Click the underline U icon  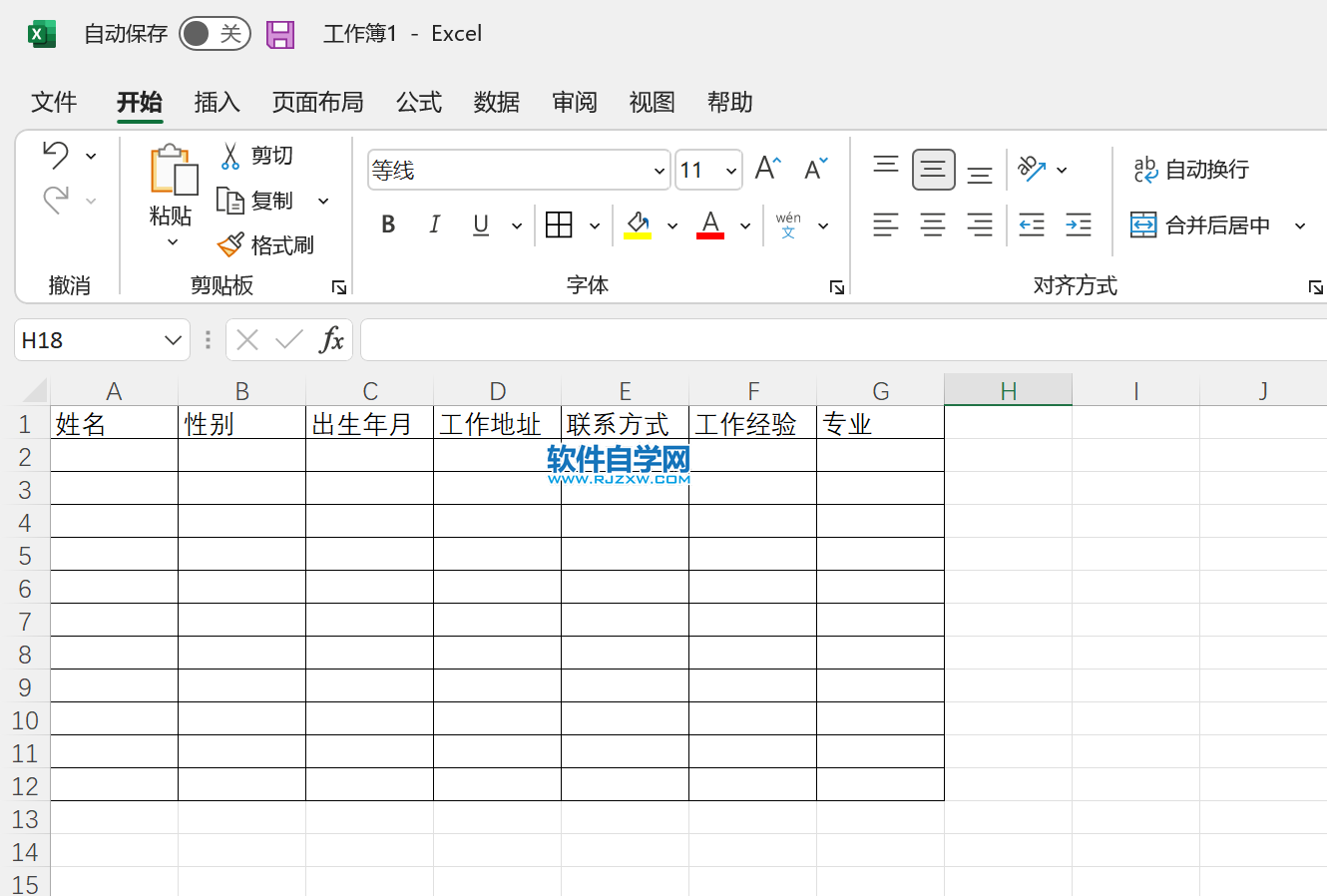point(480,224)
